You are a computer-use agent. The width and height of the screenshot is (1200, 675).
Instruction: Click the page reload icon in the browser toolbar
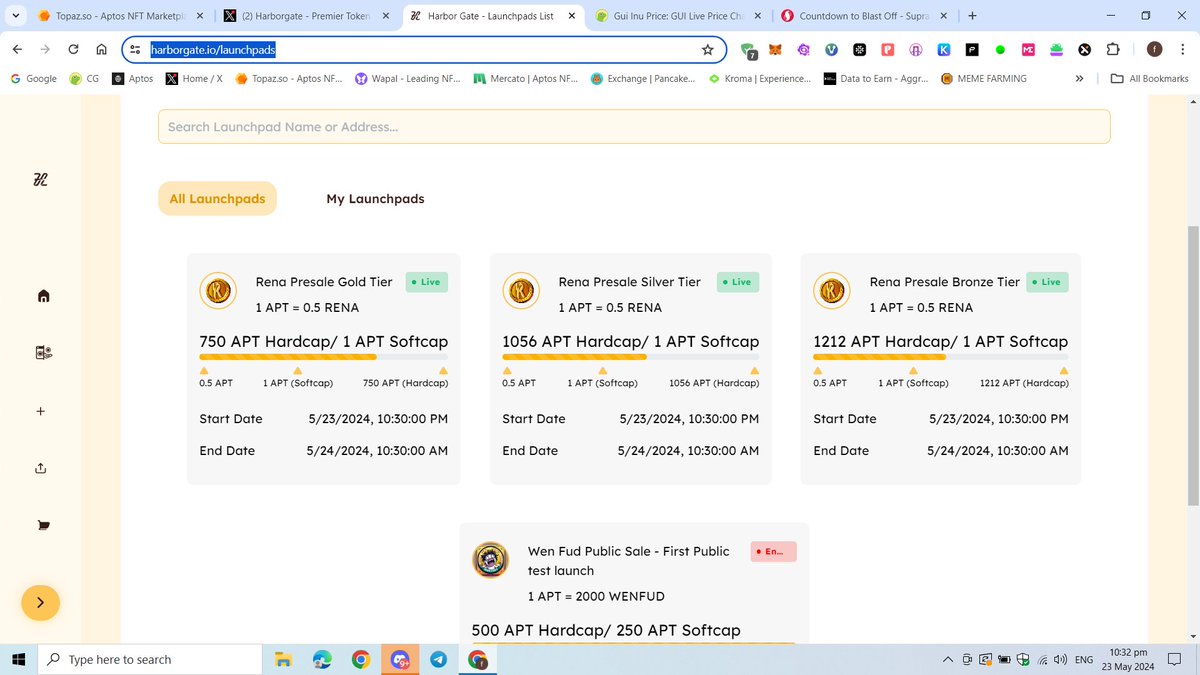pos(72,48)
